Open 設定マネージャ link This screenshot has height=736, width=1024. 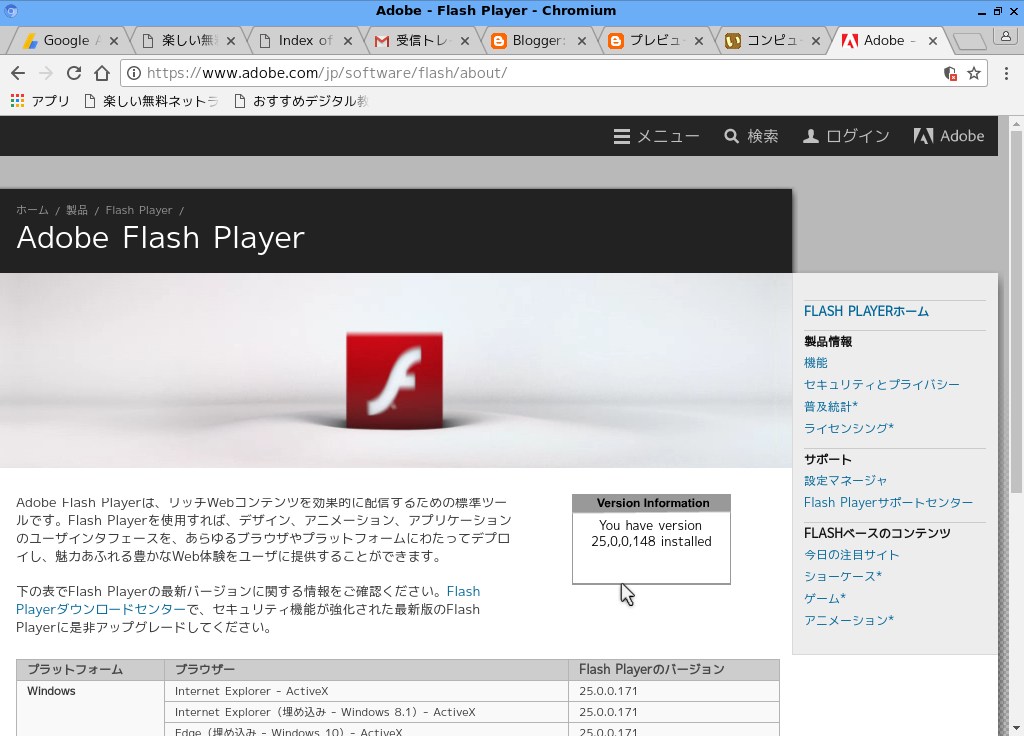(x=845, y=481)
